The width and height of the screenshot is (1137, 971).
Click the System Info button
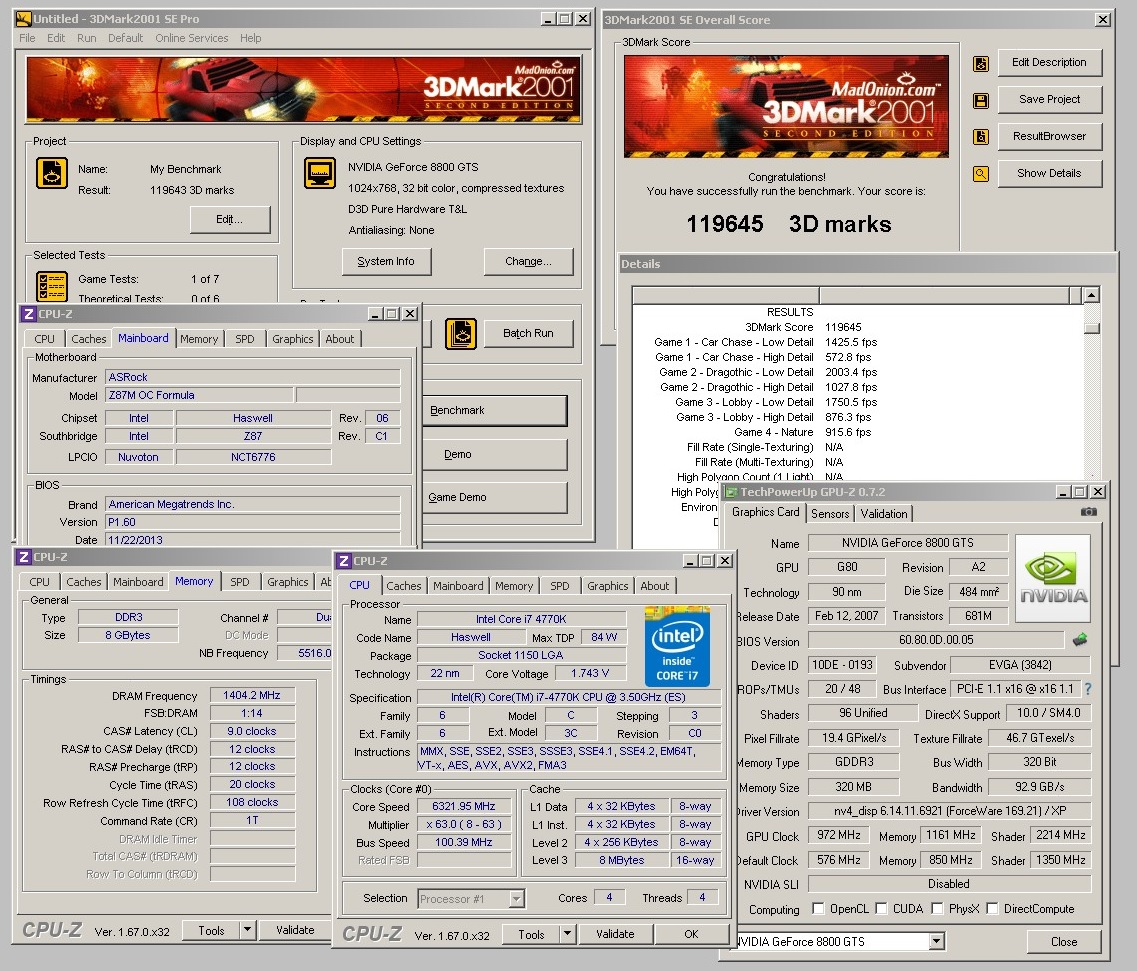click(x=386, y=261)
